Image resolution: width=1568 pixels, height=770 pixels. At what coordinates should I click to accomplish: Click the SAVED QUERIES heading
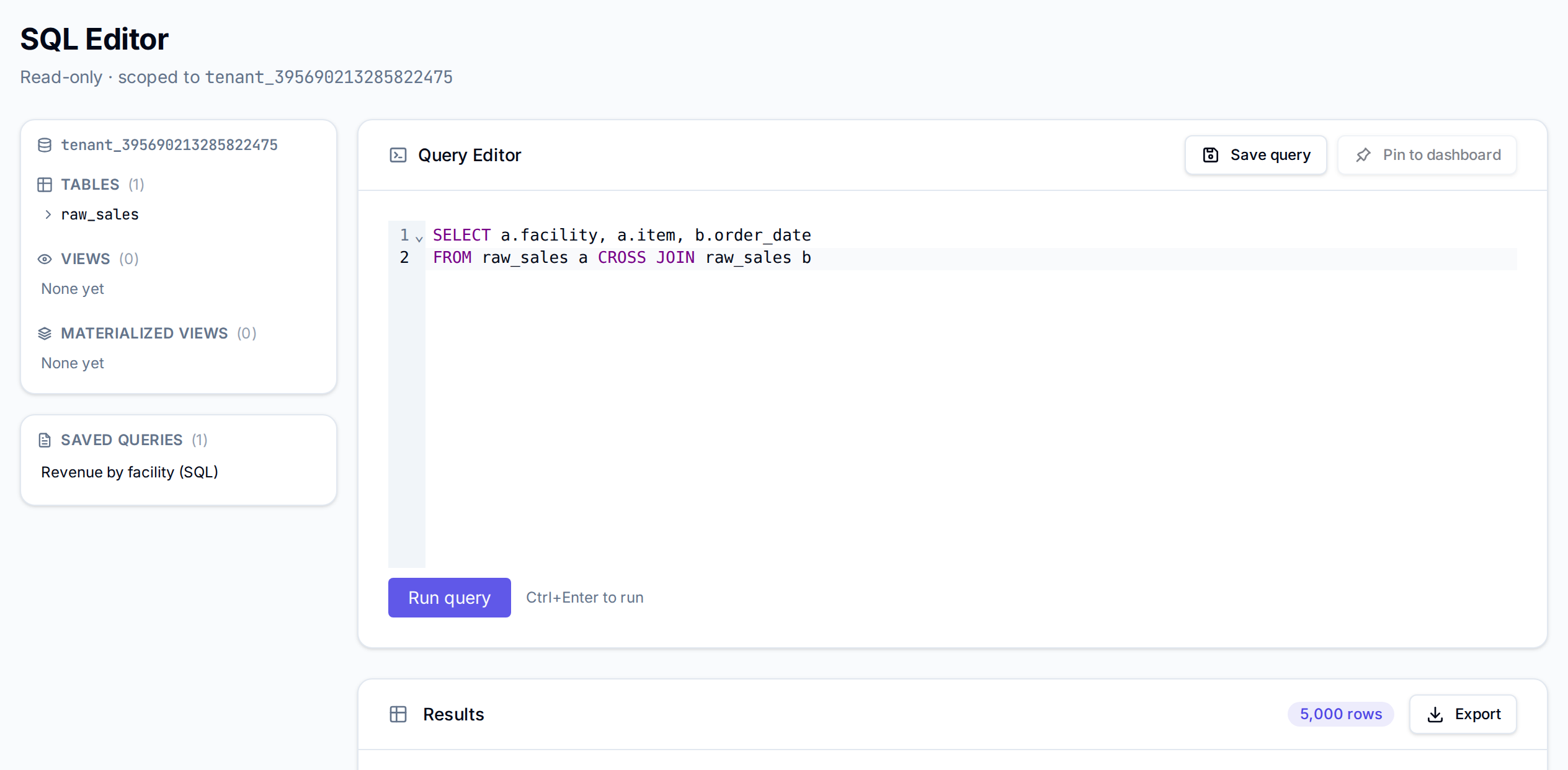[122, 440]
